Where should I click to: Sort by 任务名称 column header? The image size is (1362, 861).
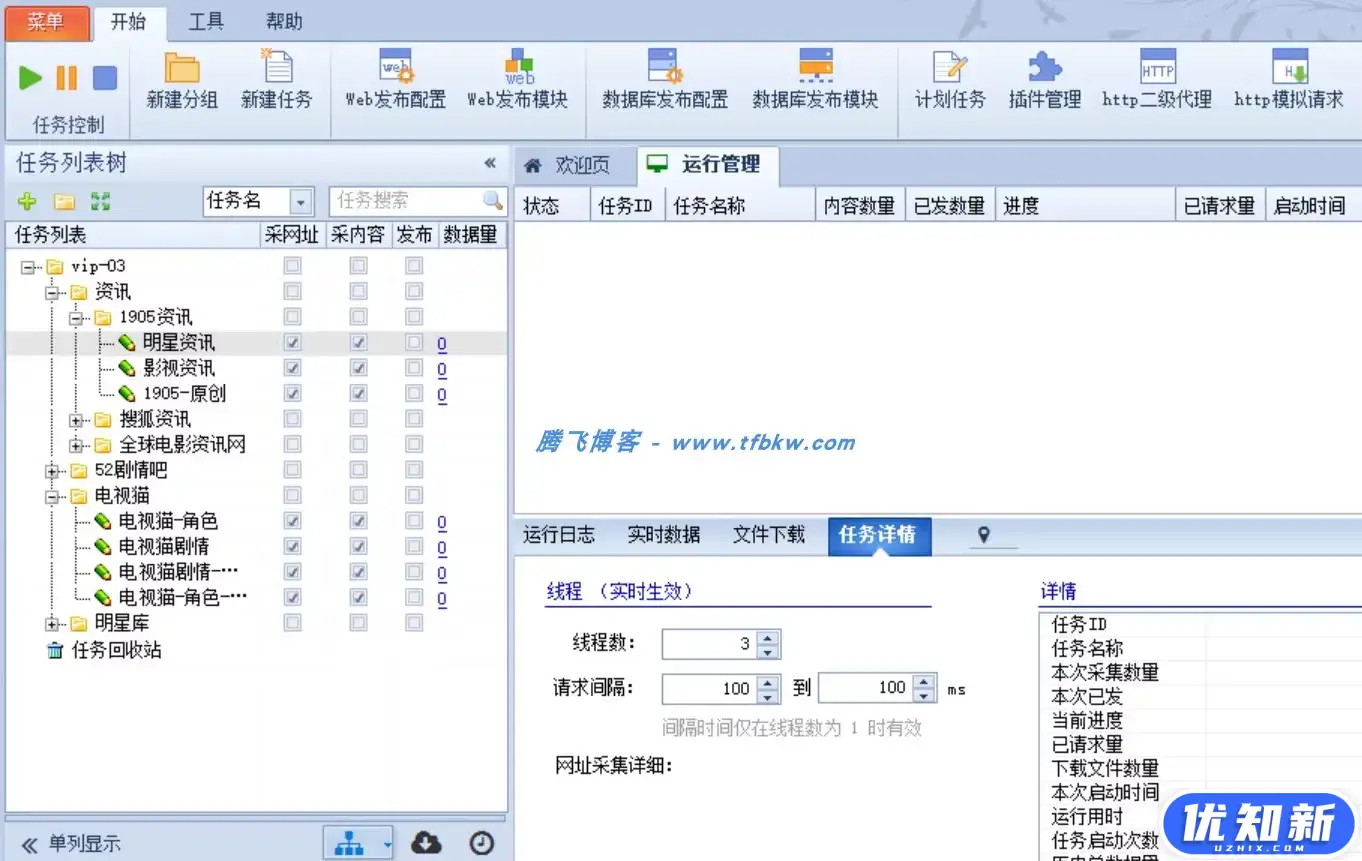(x=740, y=206)
